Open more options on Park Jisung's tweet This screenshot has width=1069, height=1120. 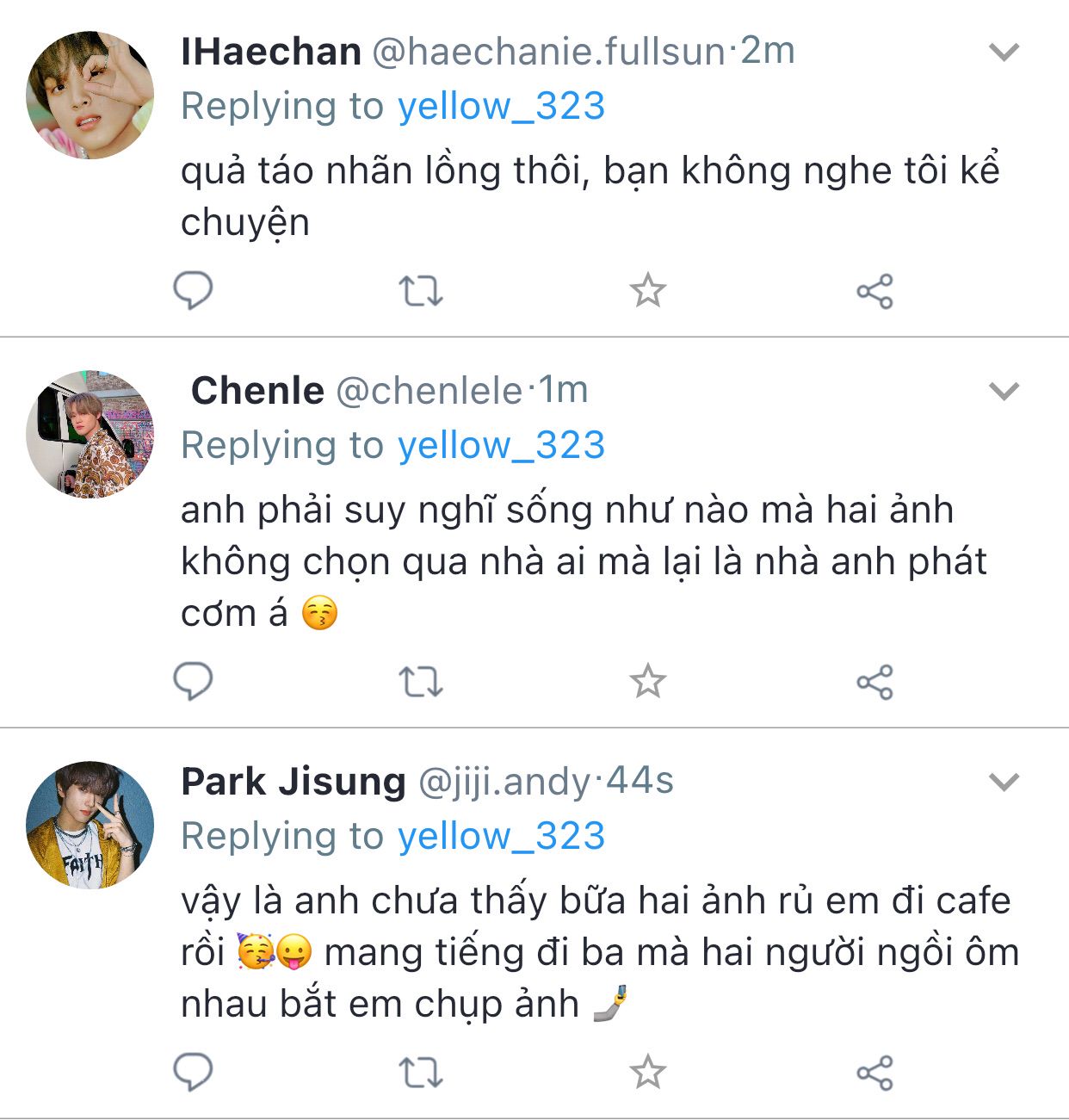pos(1004,783)
